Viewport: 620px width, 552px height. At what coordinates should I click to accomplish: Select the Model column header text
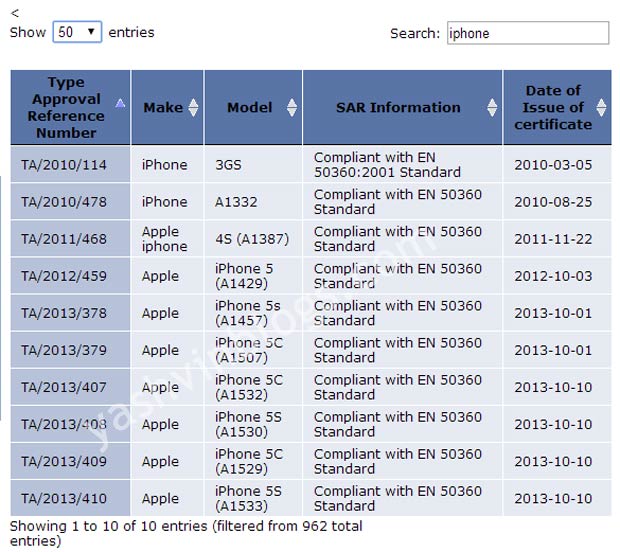249,108
